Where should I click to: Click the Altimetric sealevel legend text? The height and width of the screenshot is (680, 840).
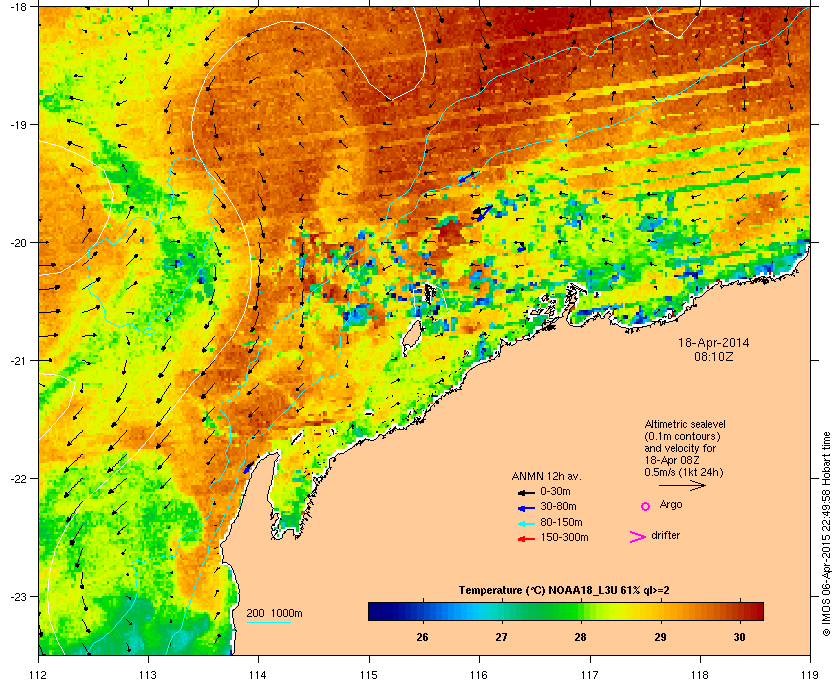pyautogui.click(x=683, y=425)
